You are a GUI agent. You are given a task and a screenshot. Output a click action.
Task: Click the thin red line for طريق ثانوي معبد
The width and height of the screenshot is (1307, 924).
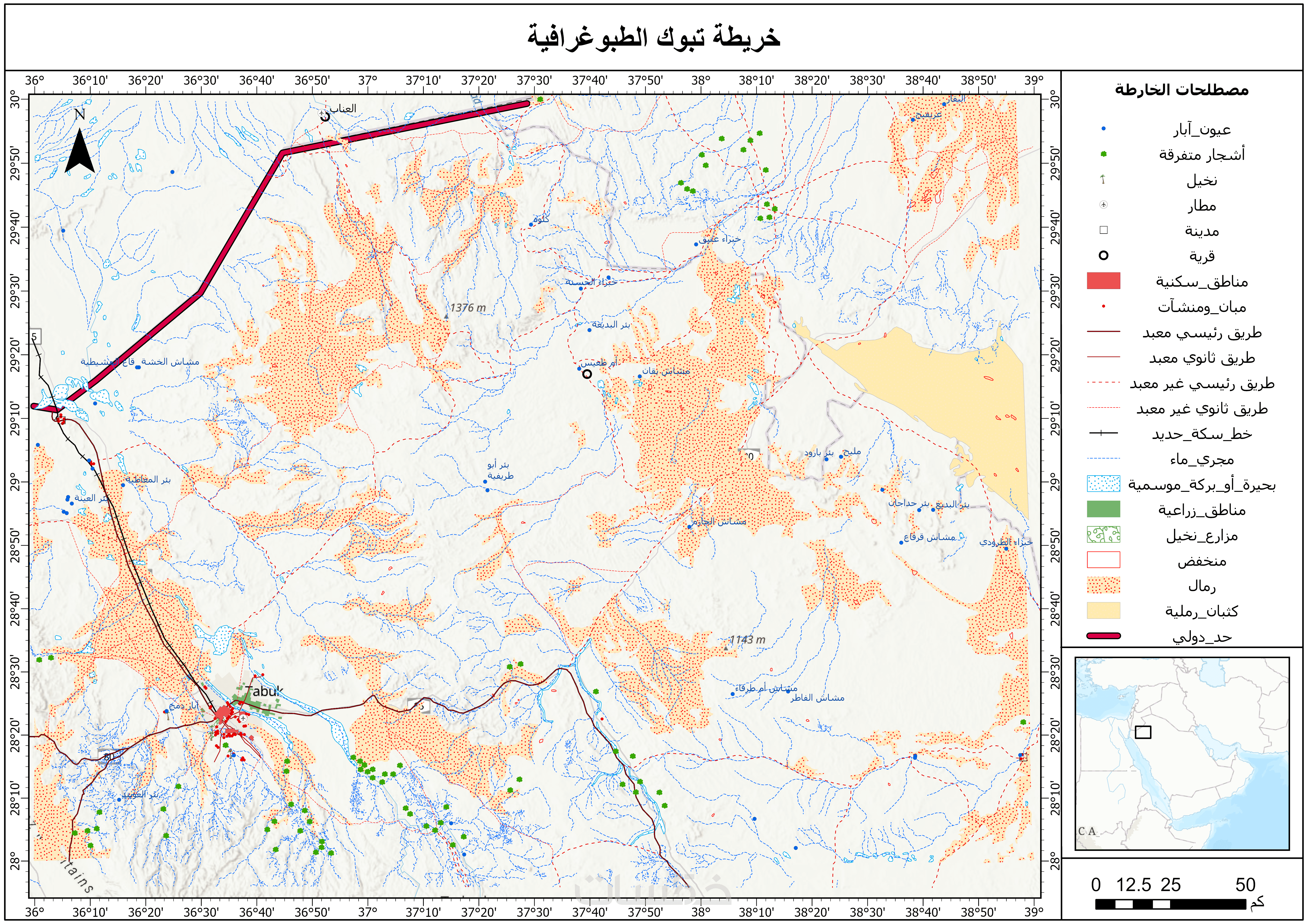pyautogui.click(x=1103, y=357)
